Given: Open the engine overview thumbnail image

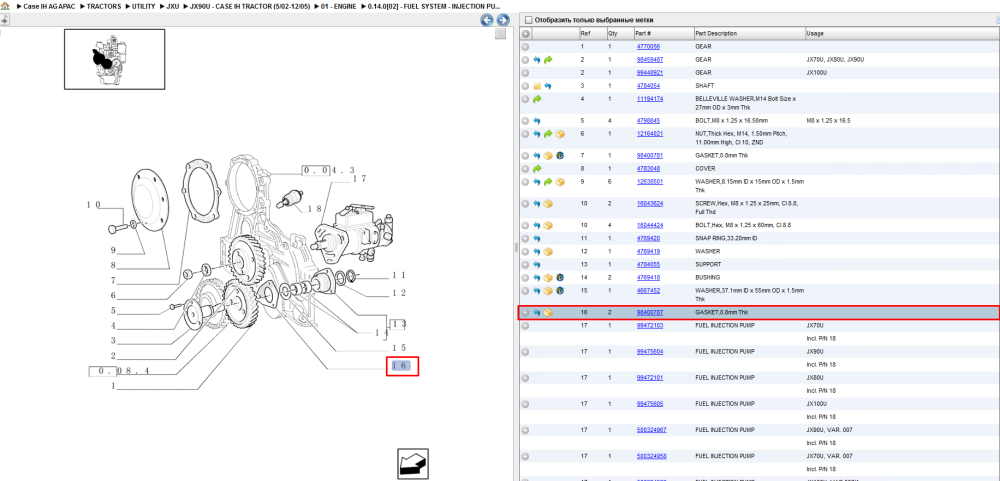Looking at the screenshot, I should point(114,59).
